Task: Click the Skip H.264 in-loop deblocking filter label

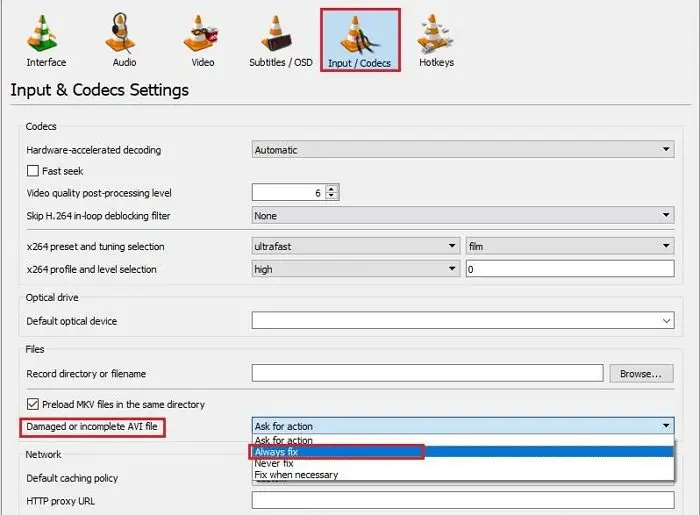Action: coord(98,216)
